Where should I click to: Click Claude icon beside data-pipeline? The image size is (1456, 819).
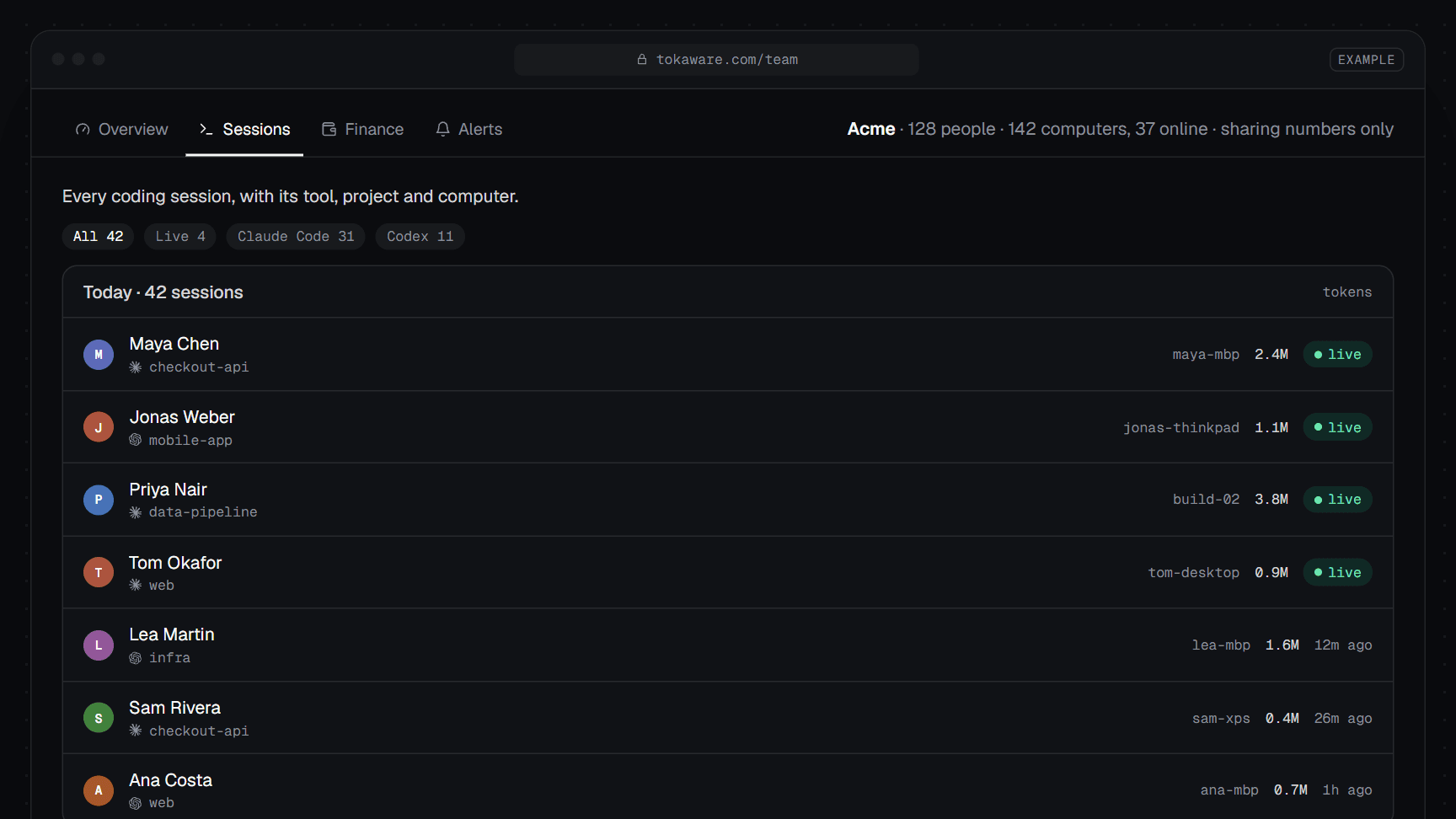click(x=136, y=512)
